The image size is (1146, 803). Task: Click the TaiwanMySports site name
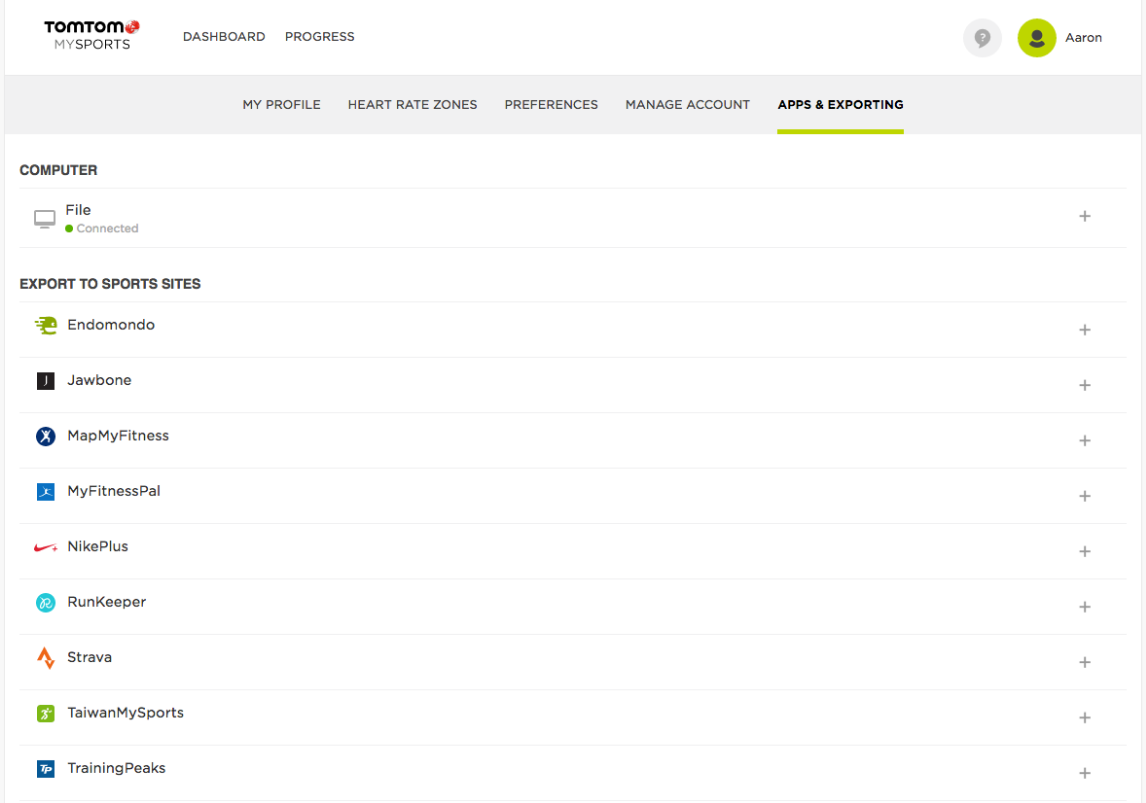pos(126,712)
